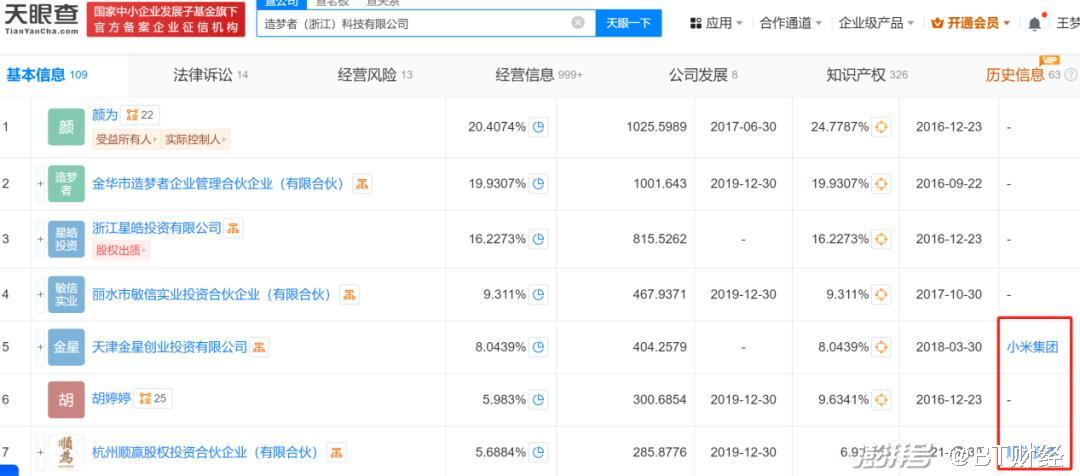
Task: Expand the 金华市造梦者企业管理合伙企业 row
Action: (41, 184)
